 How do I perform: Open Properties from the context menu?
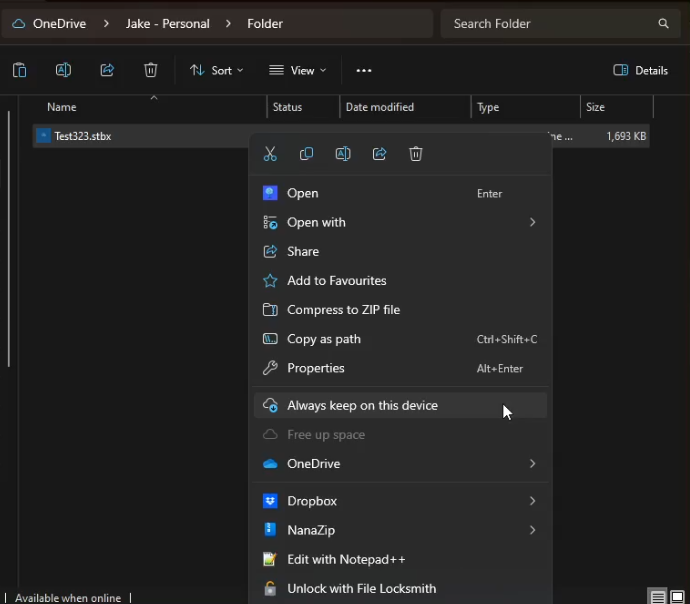point(400,368)
